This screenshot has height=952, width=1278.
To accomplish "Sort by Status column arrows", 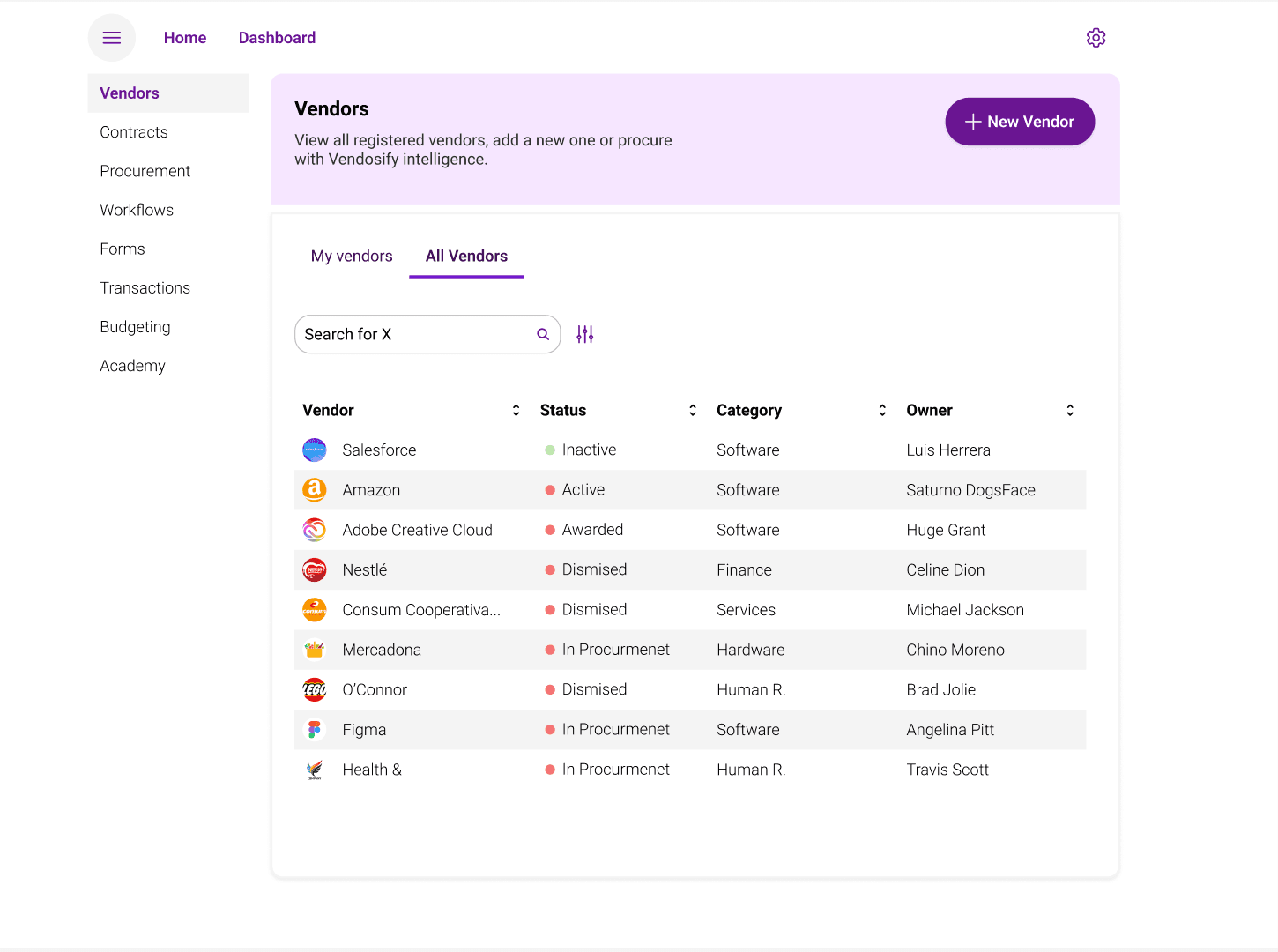I will pyautogui.click(x=693, y=410).
